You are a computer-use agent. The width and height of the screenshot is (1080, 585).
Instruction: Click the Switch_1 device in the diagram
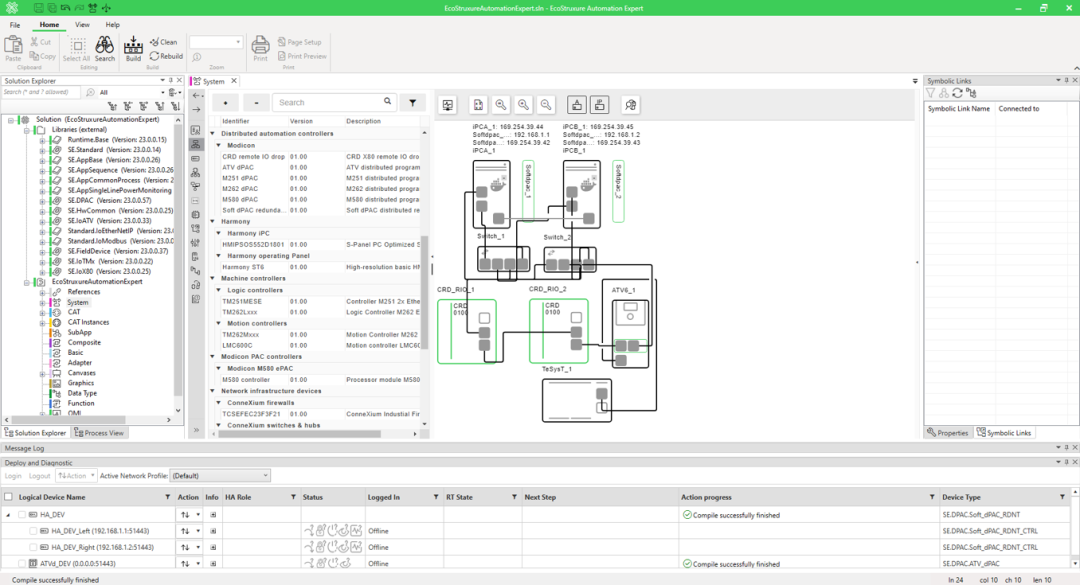point(503,259)
